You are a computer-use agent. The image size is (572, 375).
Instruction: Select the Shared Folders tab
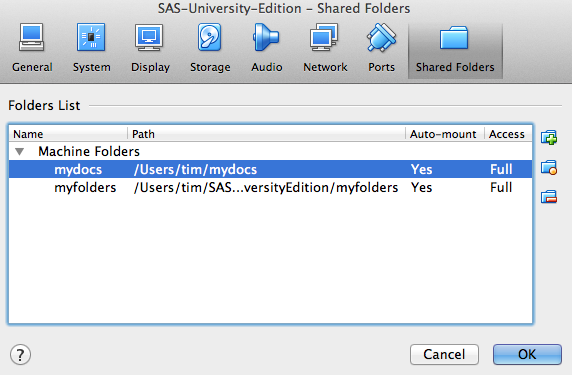(455, 50)
